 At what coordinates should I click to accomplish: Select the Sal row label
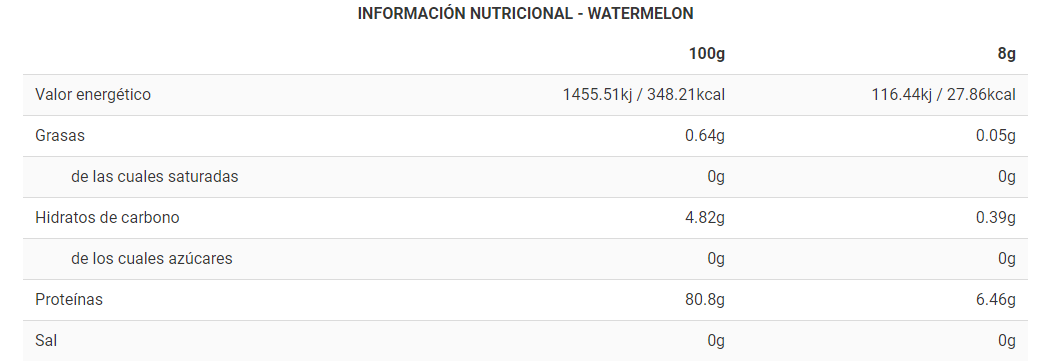coord(46,341)
